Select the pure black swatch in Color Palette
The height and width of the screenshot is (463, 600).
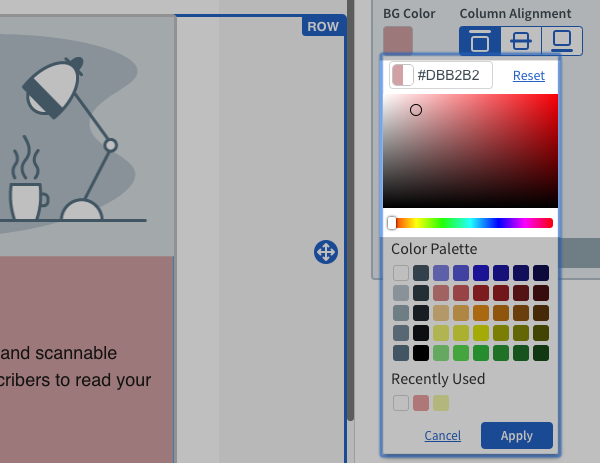421,353
